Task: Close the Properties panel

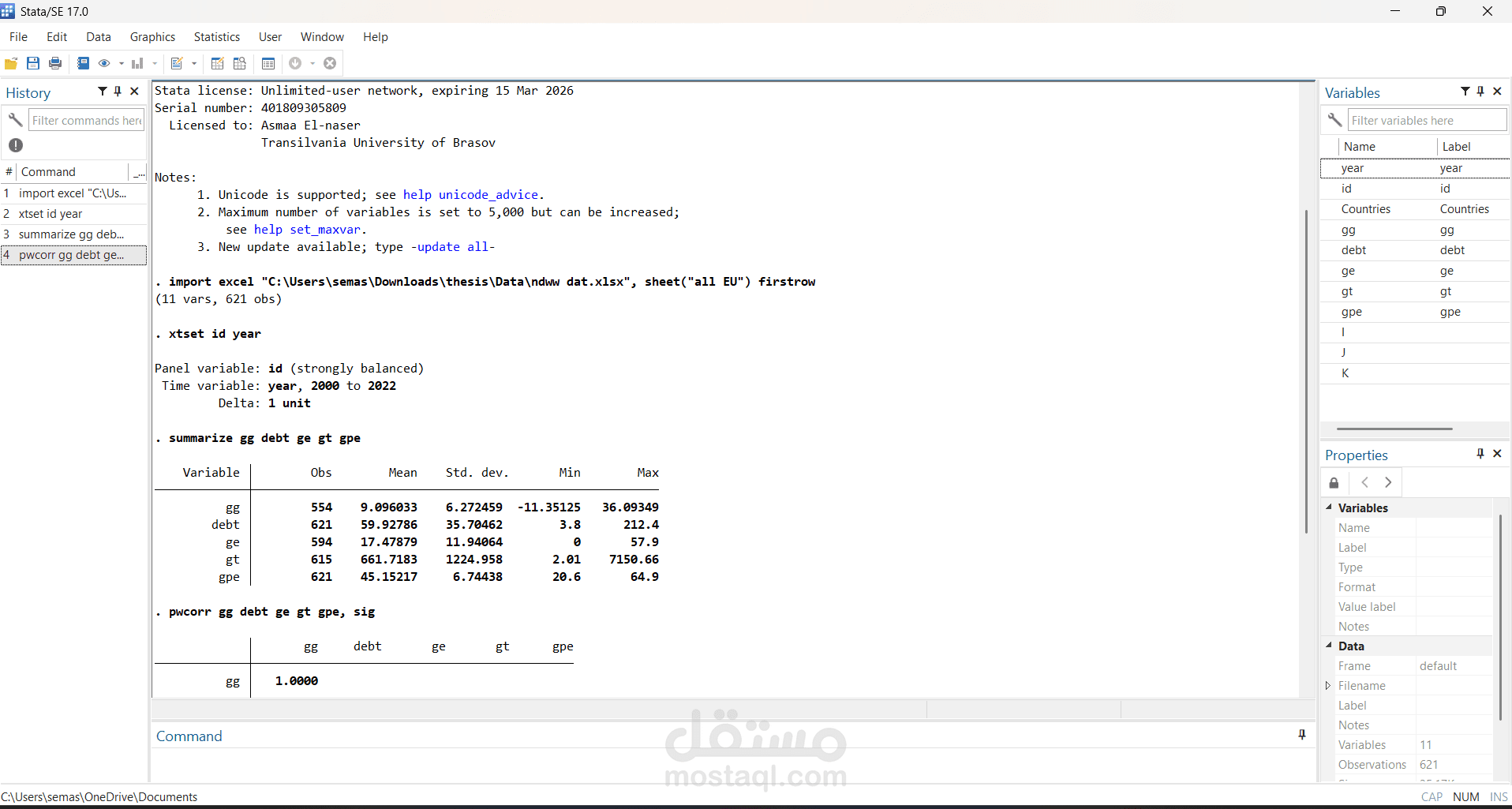Action: click(1497, 454)
